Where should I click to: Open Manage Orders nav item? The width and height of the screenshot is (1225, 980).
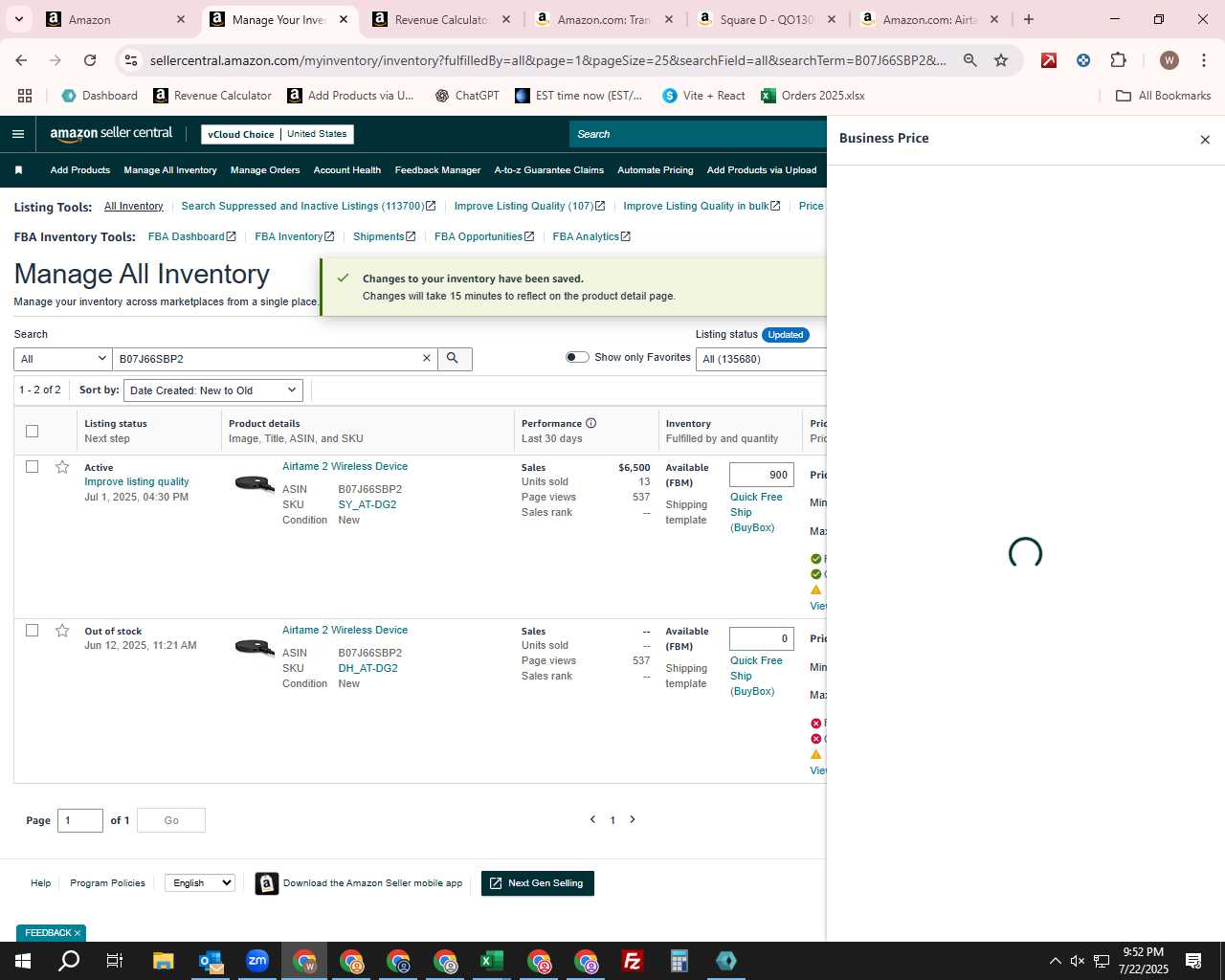(x=265, y=170)
